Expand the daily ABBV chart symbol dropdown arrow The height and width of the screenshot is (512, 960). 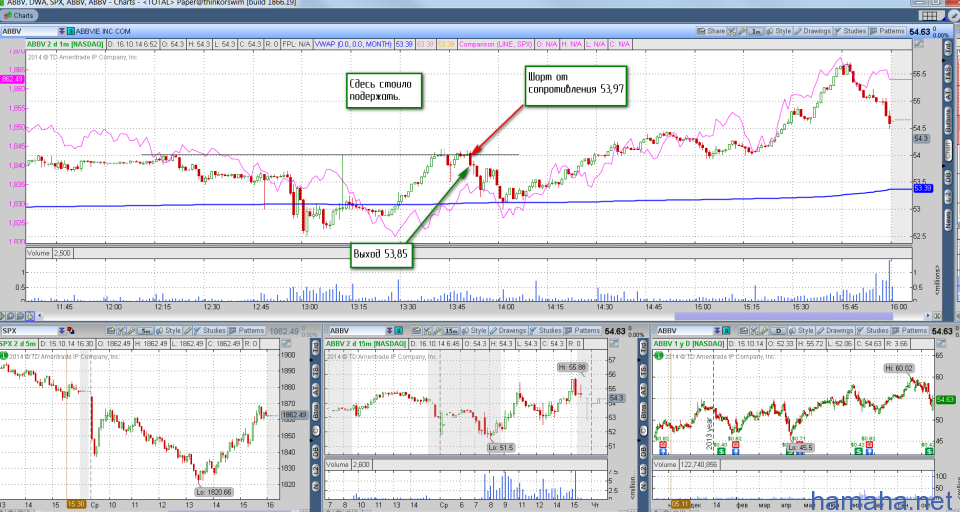click(x=717, y=331)
